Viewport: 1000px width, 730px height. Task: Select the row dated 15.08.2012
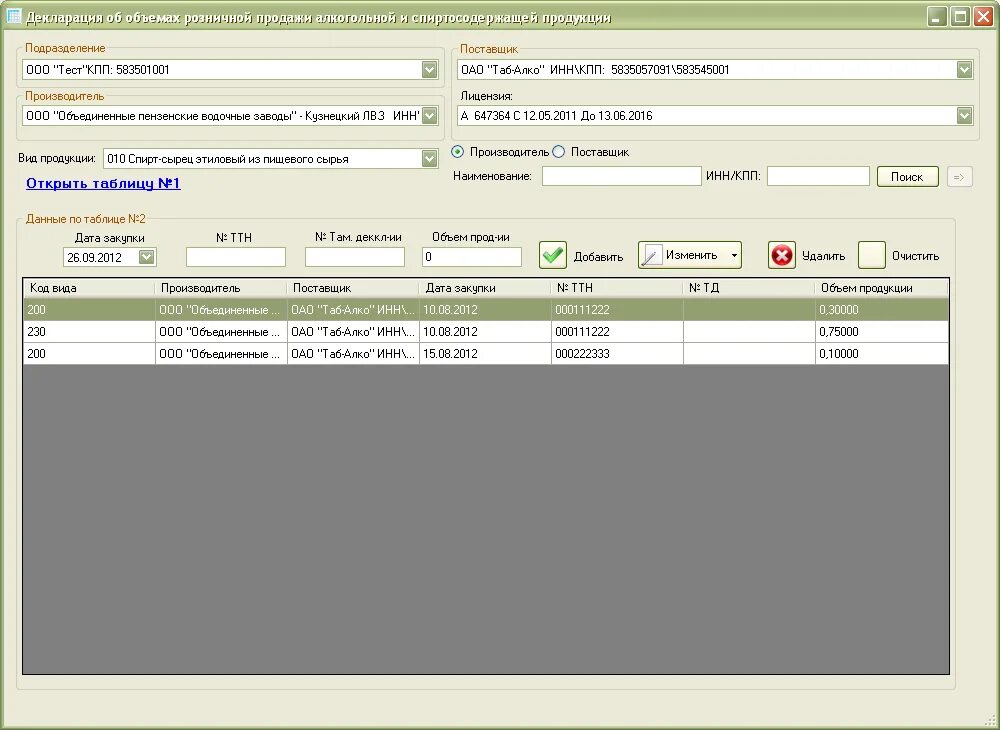pos(486,354)
